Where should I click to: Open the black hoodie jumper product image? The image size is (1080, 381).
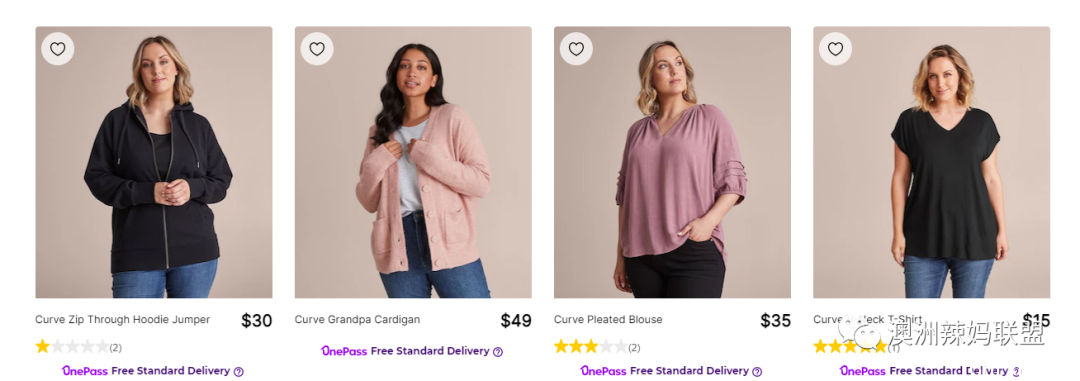click(154, 163)
